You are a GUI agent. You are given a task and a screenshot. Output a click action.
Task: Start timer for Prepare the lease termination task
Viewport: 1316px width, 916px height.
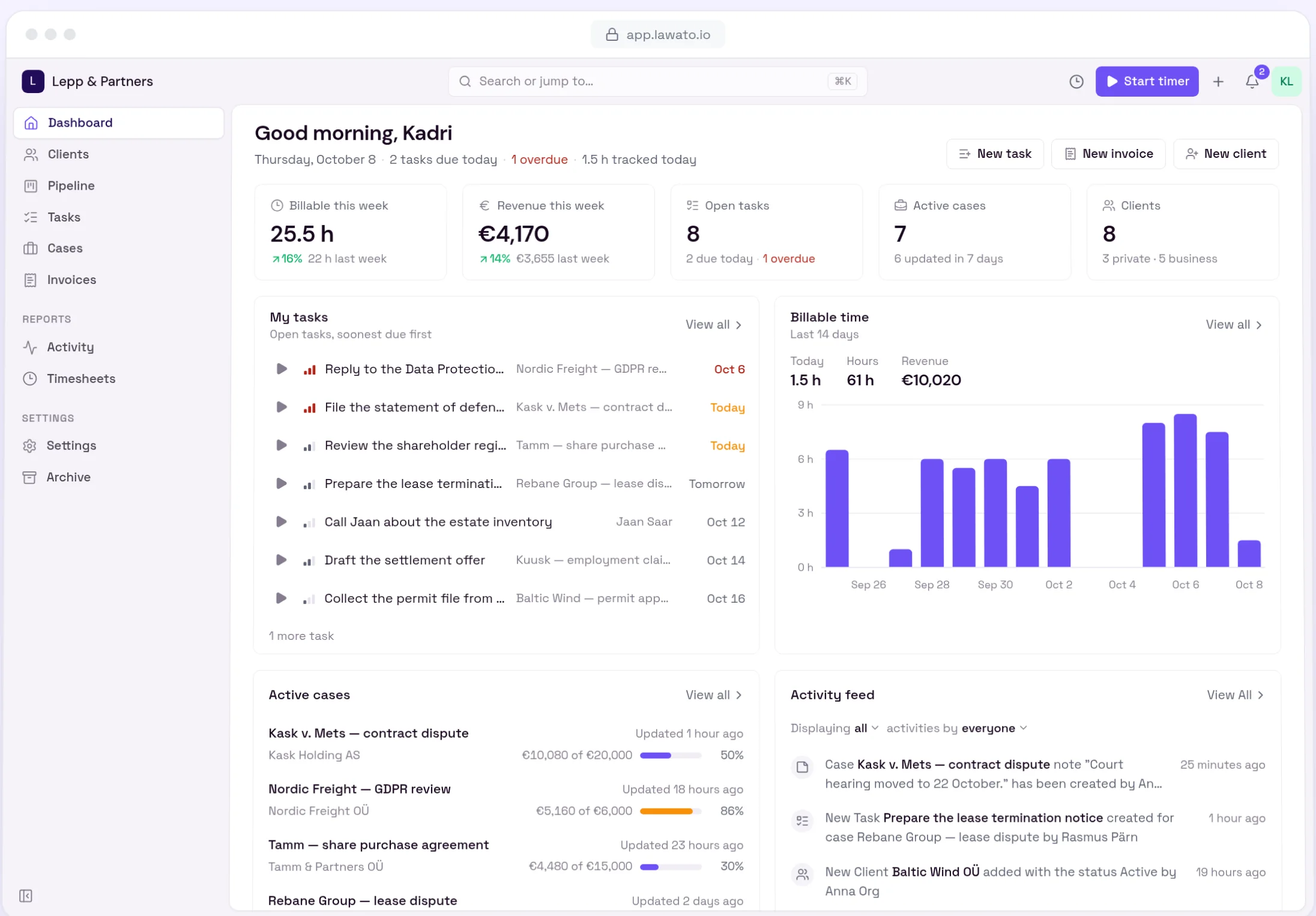pyautogui.click(x=281, y=483)
